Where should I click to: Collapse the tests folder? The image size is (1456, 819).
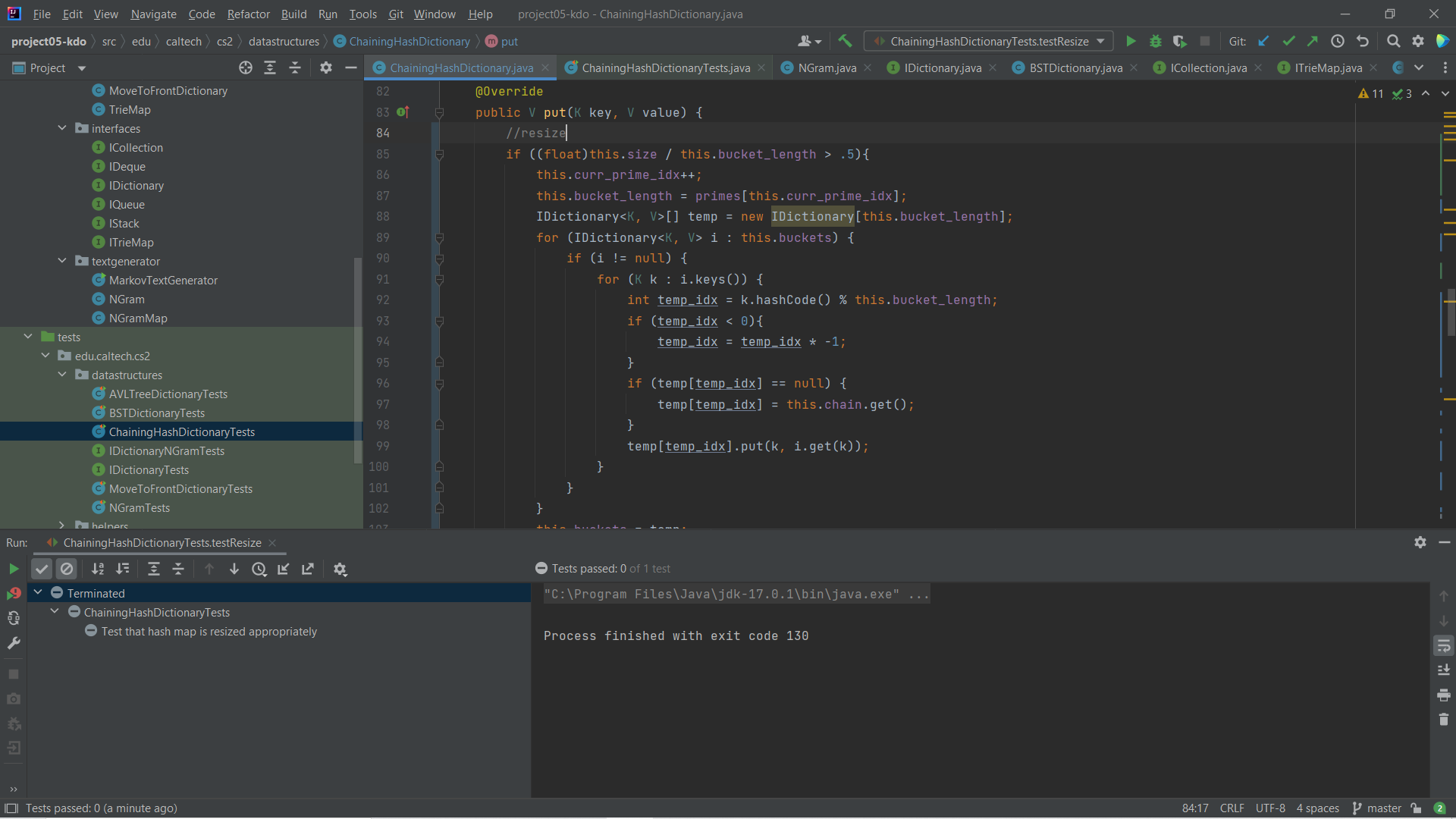28,337
